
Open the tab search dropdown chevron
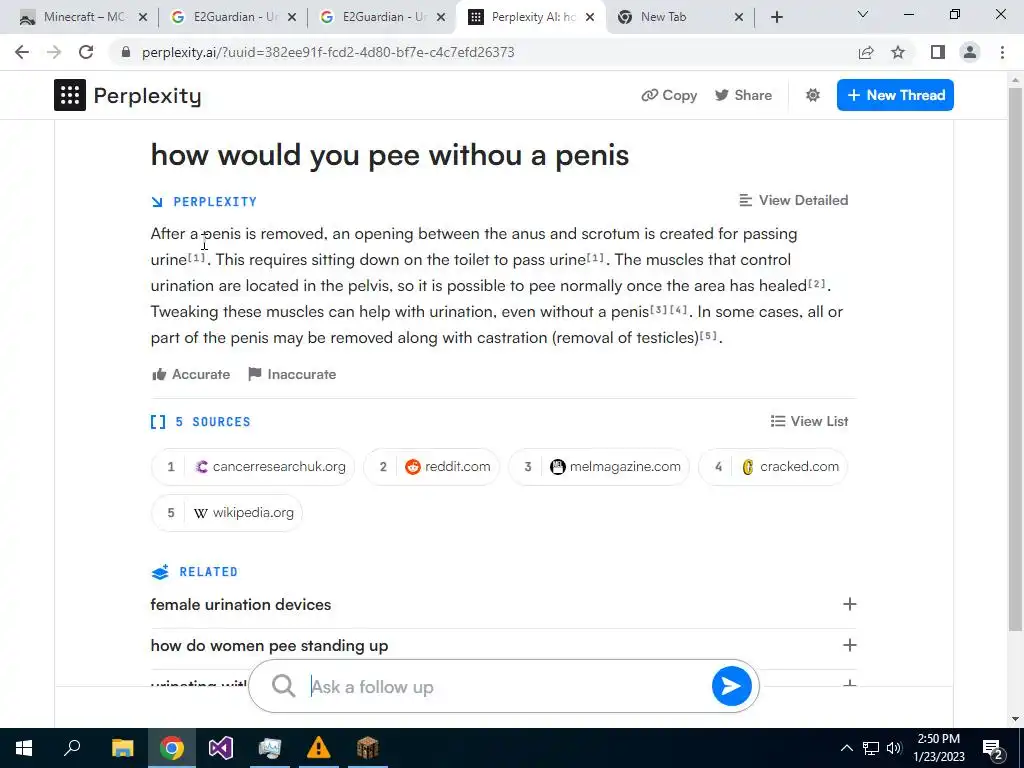click(x=863, y=14)
